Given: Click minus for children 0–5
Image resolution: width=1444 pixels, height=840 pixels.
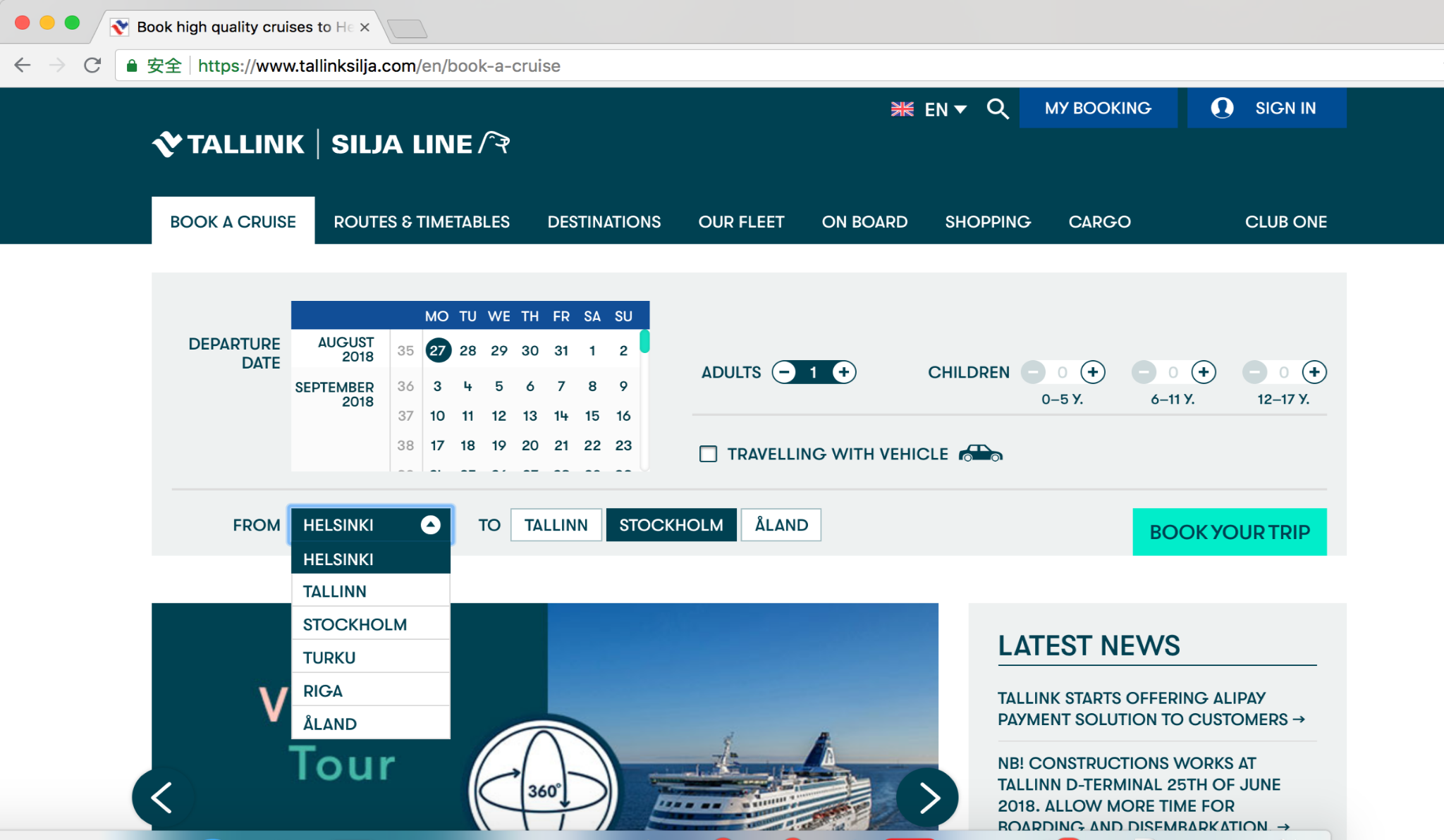Looking at the screenshot, I should coord(1033,371).
